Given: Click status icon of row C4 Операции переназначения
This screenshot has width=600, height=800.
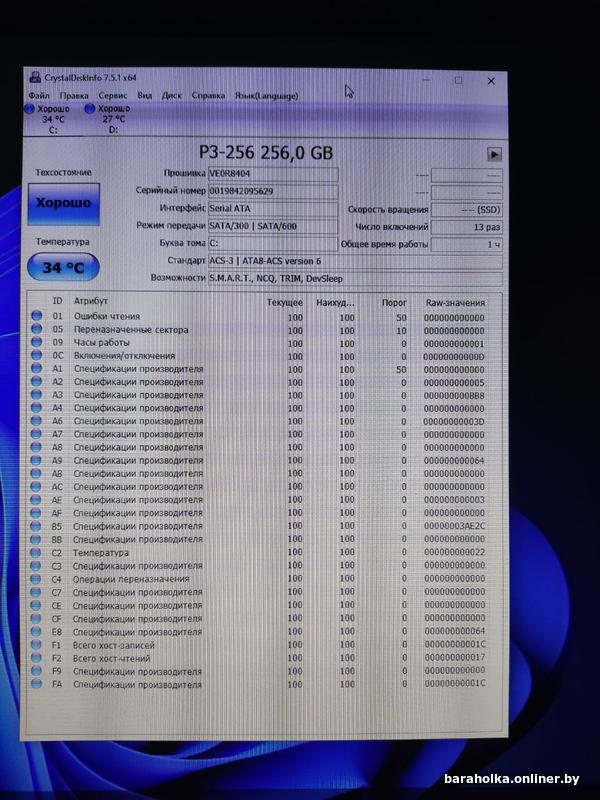Looking at the screenshot, I should click(36, 579).
